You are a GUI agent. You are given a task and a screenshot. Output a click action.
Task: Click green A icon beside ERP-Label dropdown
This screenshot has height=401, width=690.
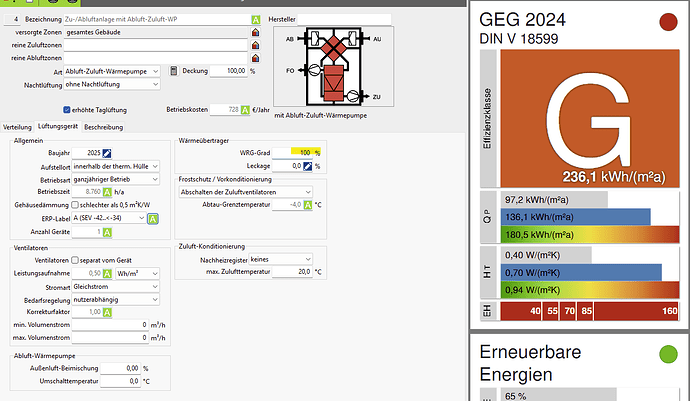click(x=151, y=218)
